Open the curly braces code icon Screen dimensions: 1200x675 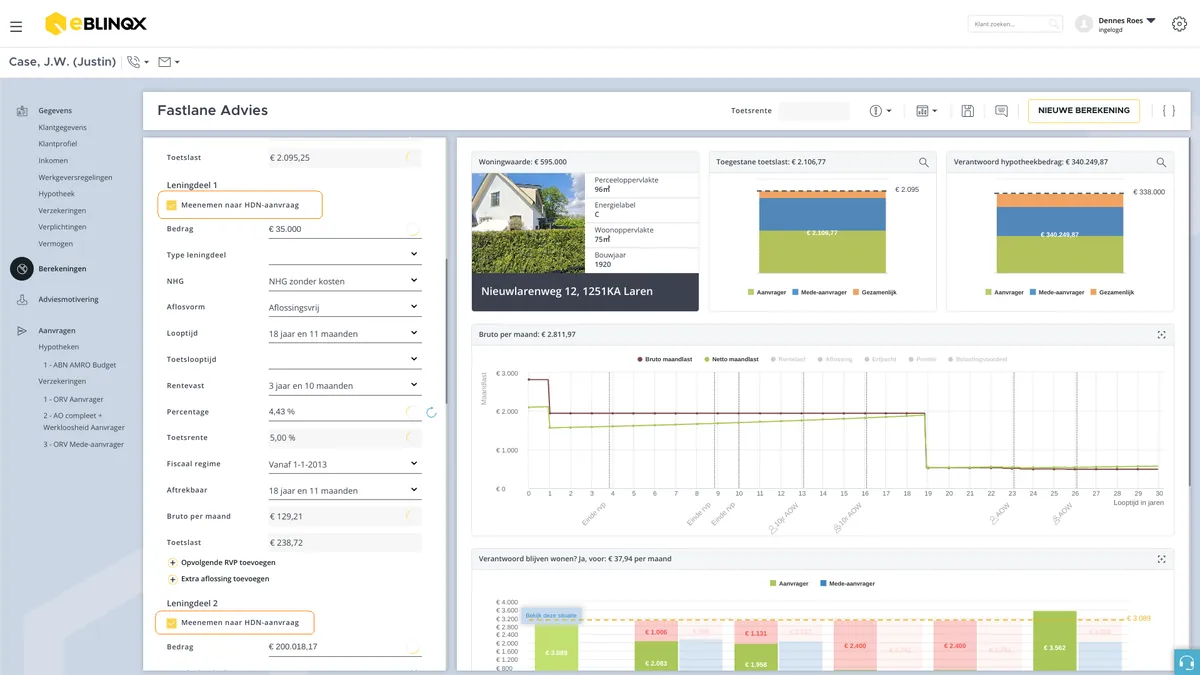pos(1168,111)
